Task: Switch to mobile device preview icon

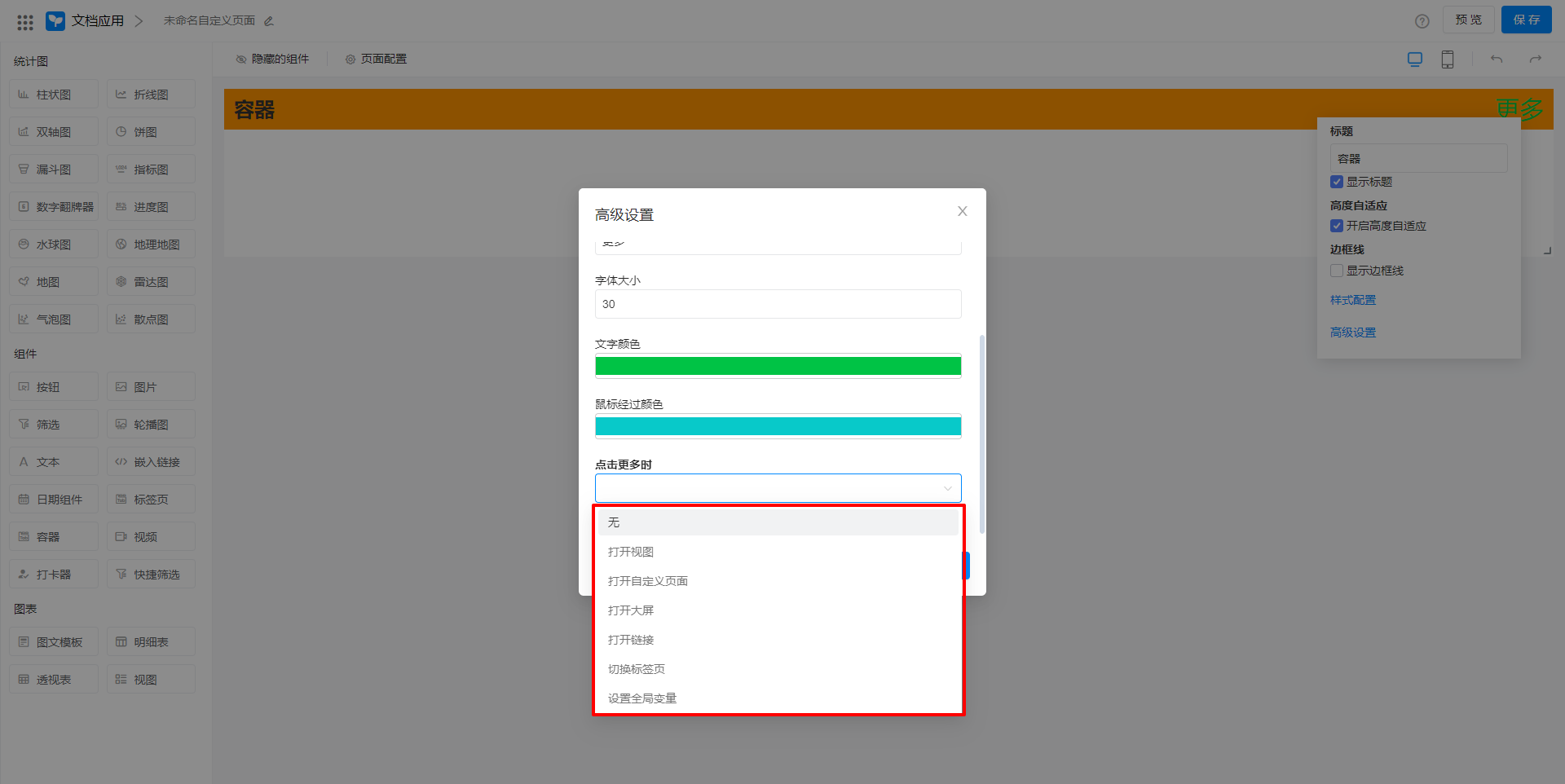Action: [1448, 59]
